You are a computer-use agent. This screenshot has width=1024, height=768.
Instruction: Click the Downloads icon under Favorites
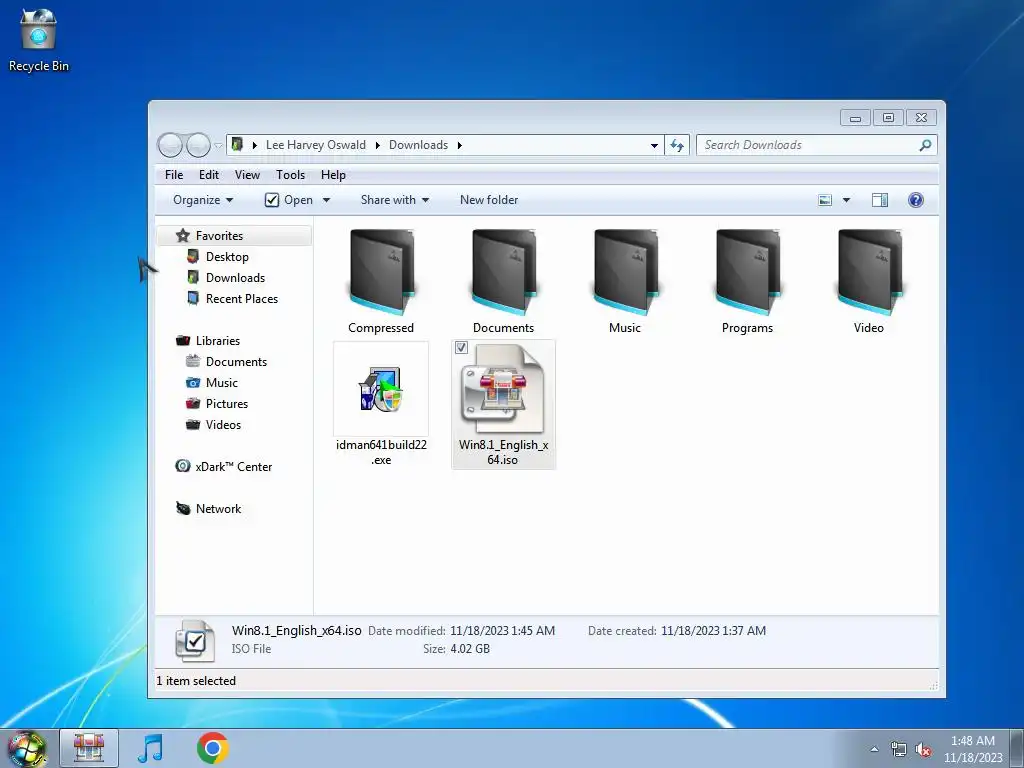coord(193,278)
